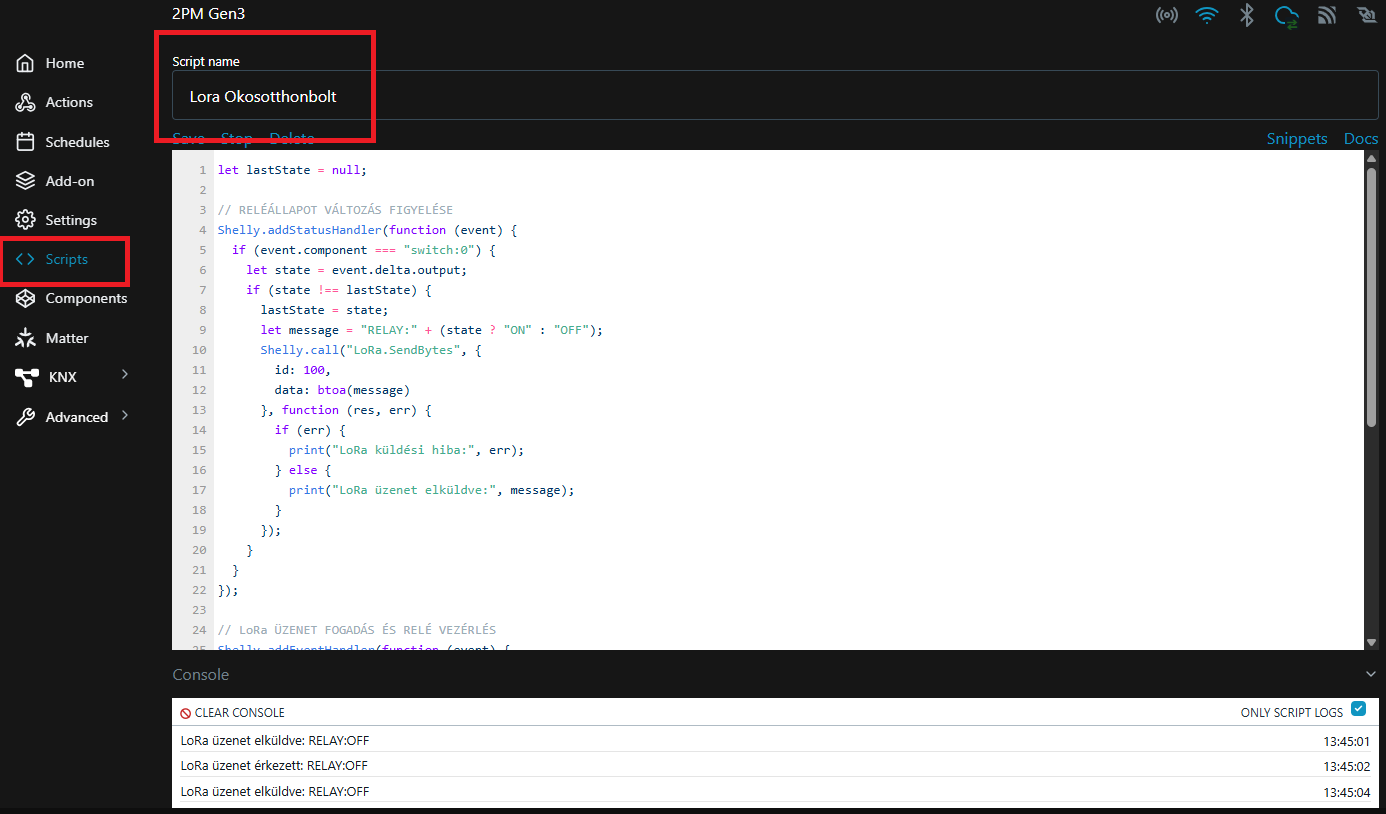Click the radio signal status icon
Image resolution: width=1386 pixels, height=814 pixels.
1166,15
